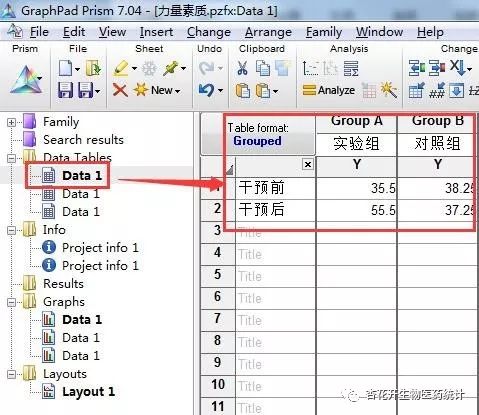Click the sort X column icon
Screen dimensions: 479x415
(x=457, y=68)
